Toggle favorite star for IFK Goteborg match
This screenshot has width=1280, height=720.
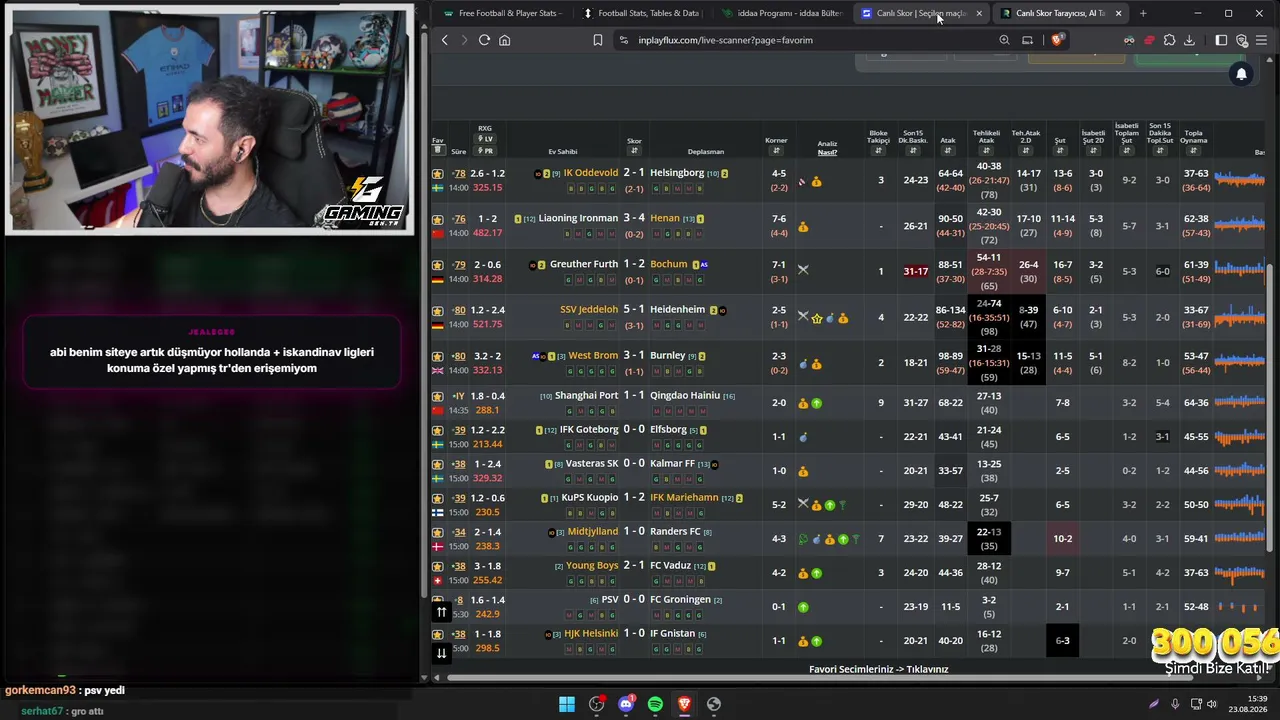(x=437, y=430)
